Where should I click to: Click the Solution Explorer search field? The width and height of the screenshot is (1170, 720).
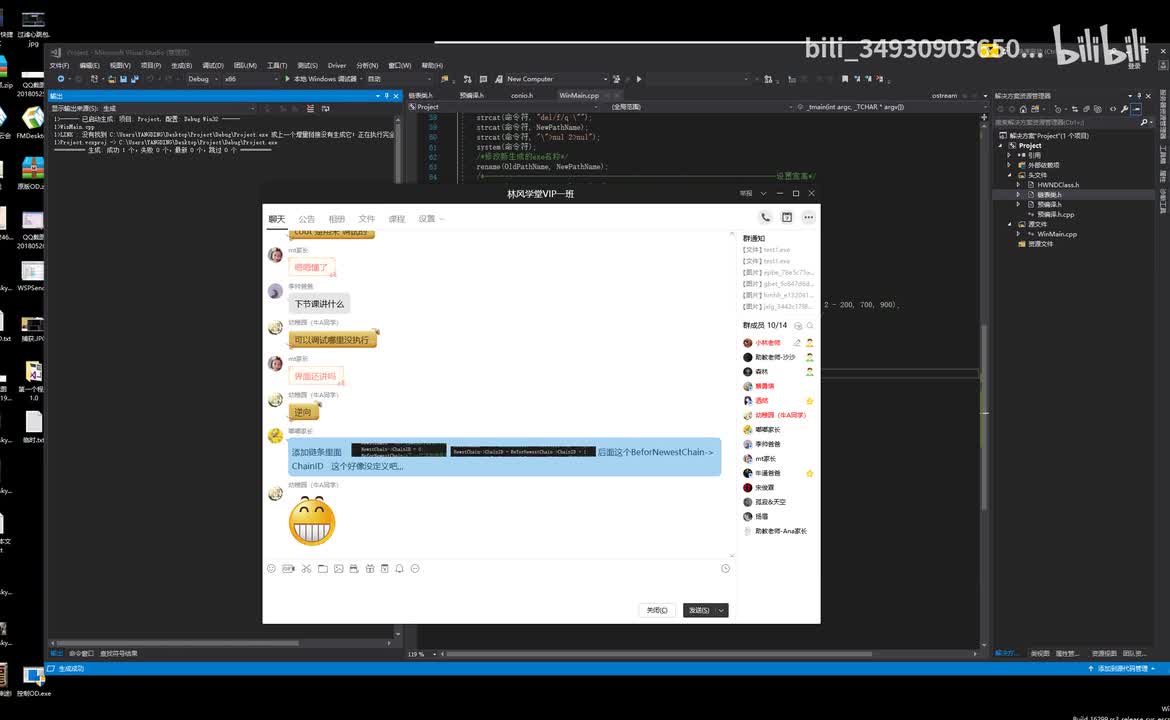(1067, 122)
